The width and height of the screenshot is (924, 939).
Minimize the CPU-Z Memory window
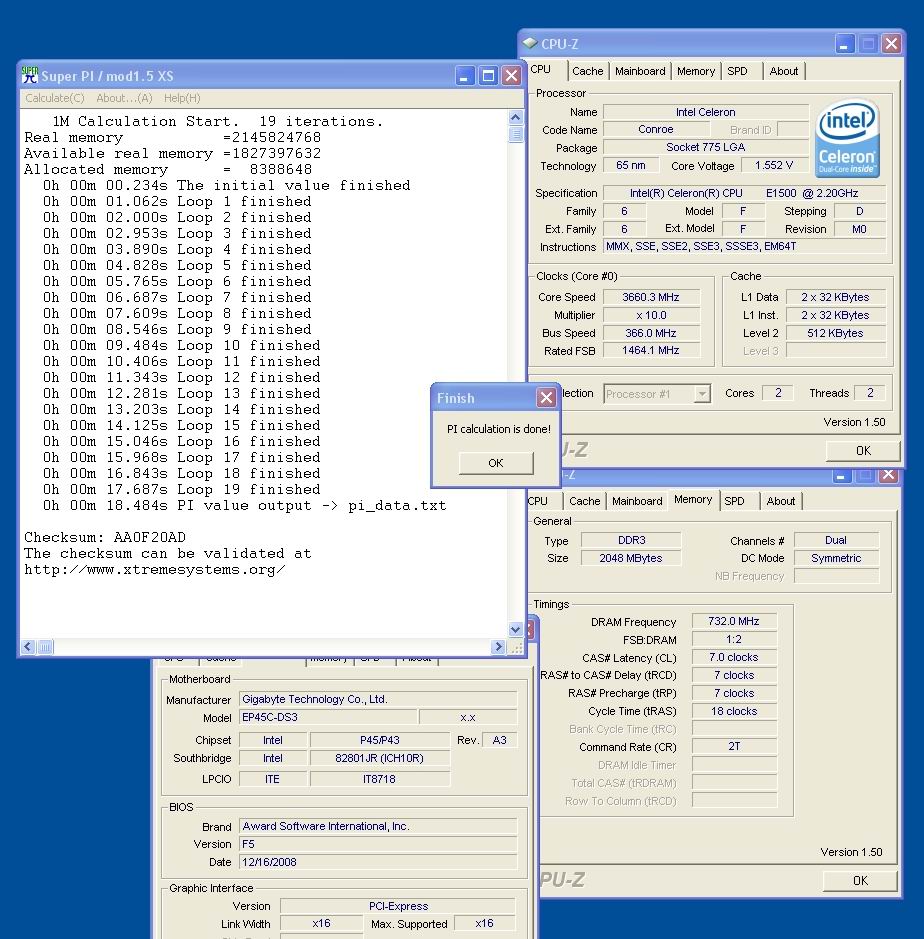click(841, 476)
